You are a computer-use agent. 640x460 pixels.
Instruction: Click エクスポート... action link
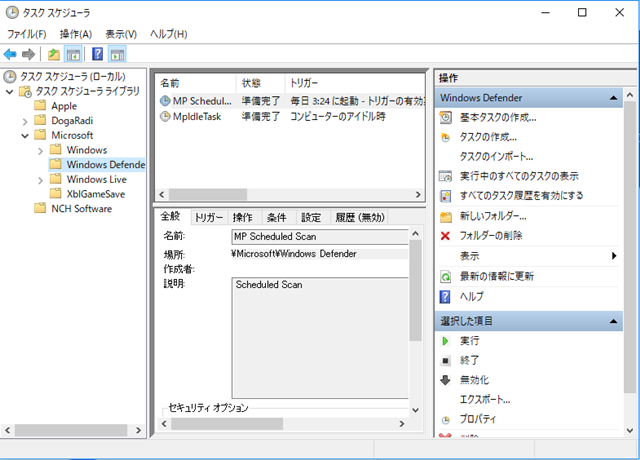click(x=485, y=400)
